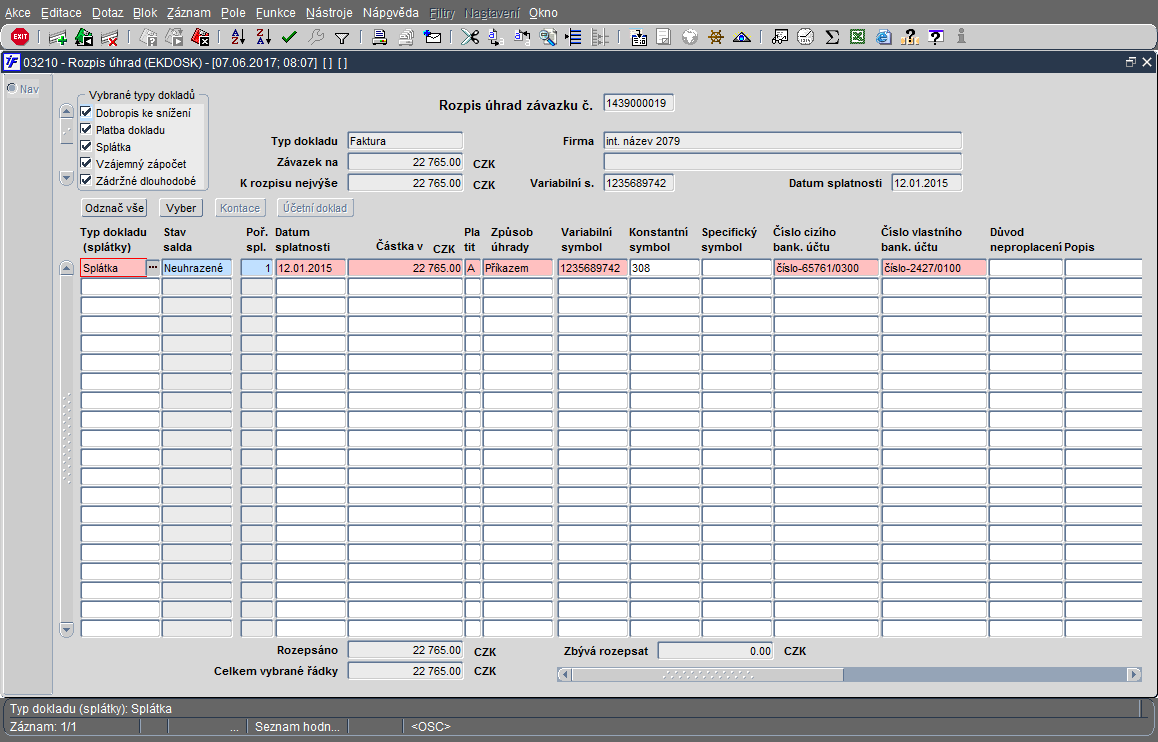Open the funnel filter icon
This screenshot has height=742, width=1158.
coord(341,37)
